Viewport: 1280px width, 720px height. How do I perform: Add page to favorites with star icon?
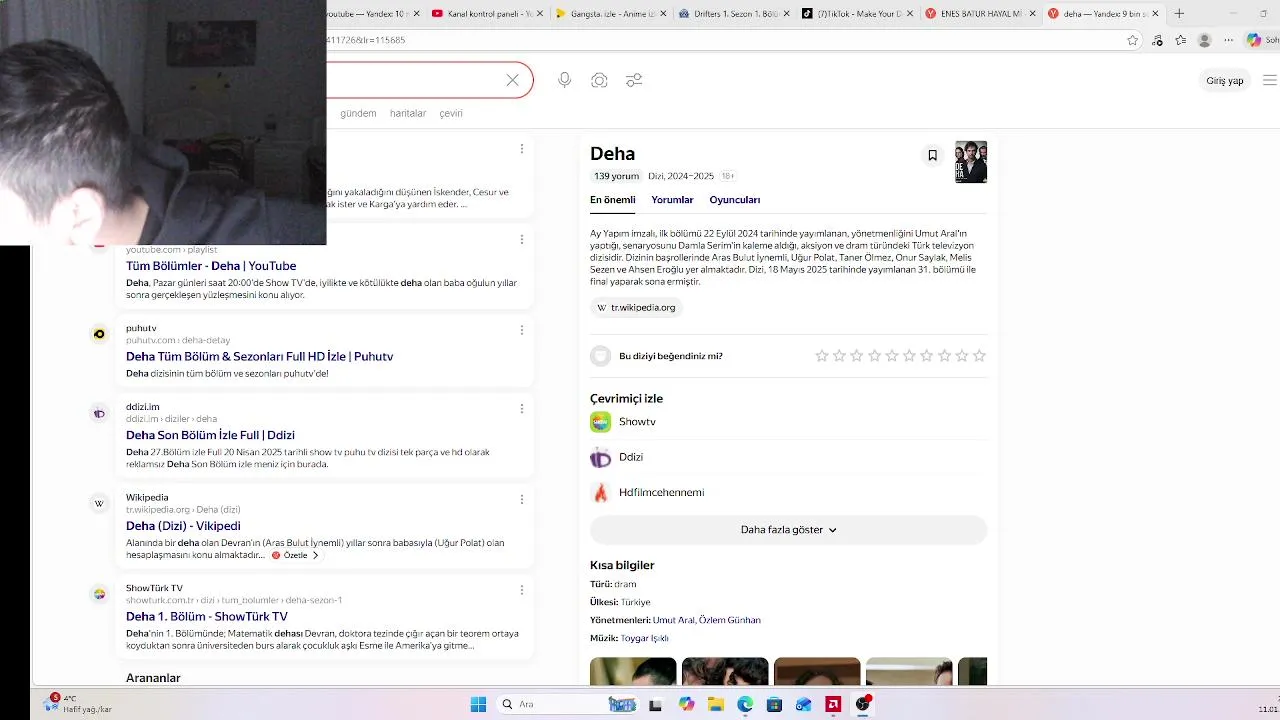point(1132,40)
